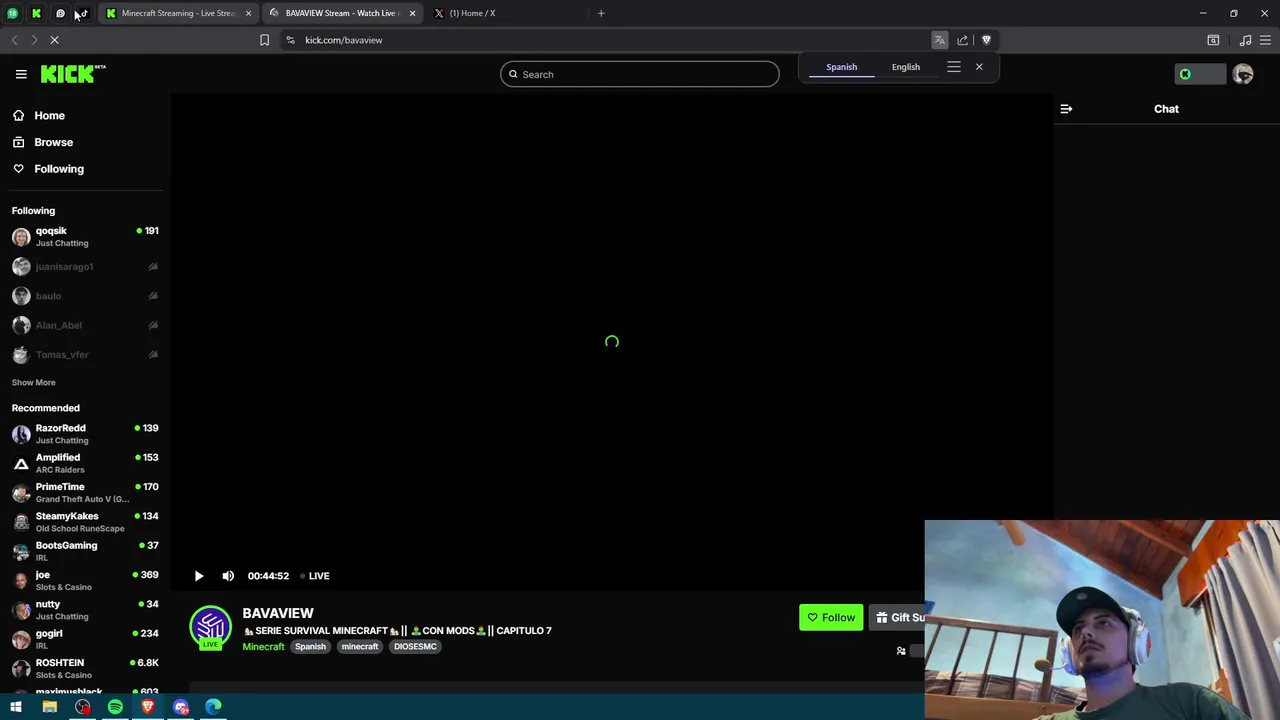Open gogirl IRL channel
This screenshot has height=720, width=1280.
[85, 639]
